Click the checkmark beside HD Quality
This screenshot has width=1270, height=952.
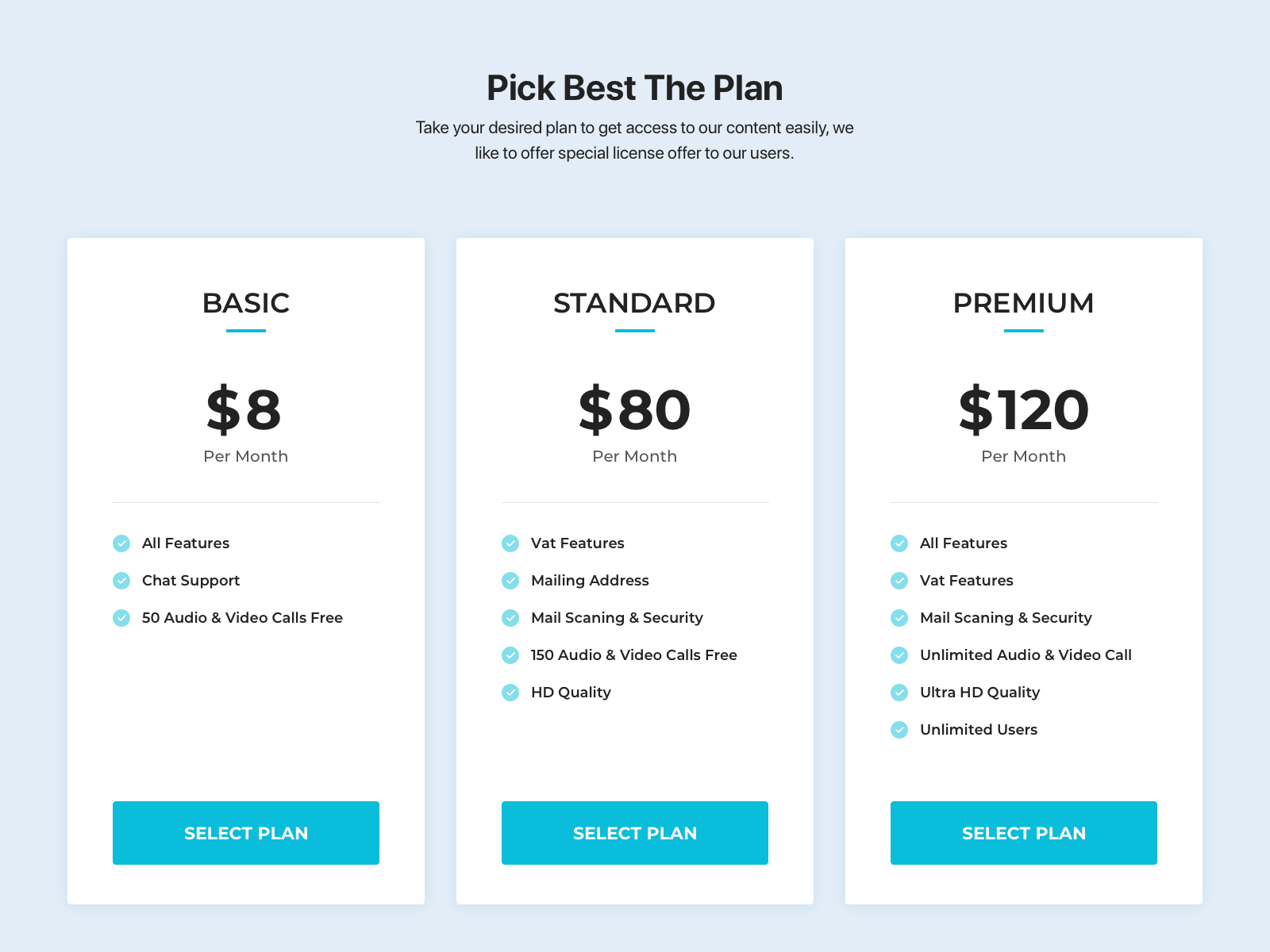[510, 692]
